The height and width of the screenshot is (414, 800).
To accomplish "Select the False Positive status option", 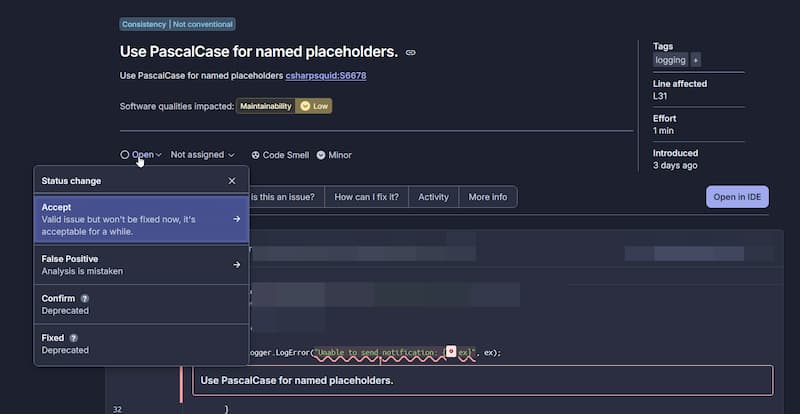I will pyautogui.click(x=140, y=264).
